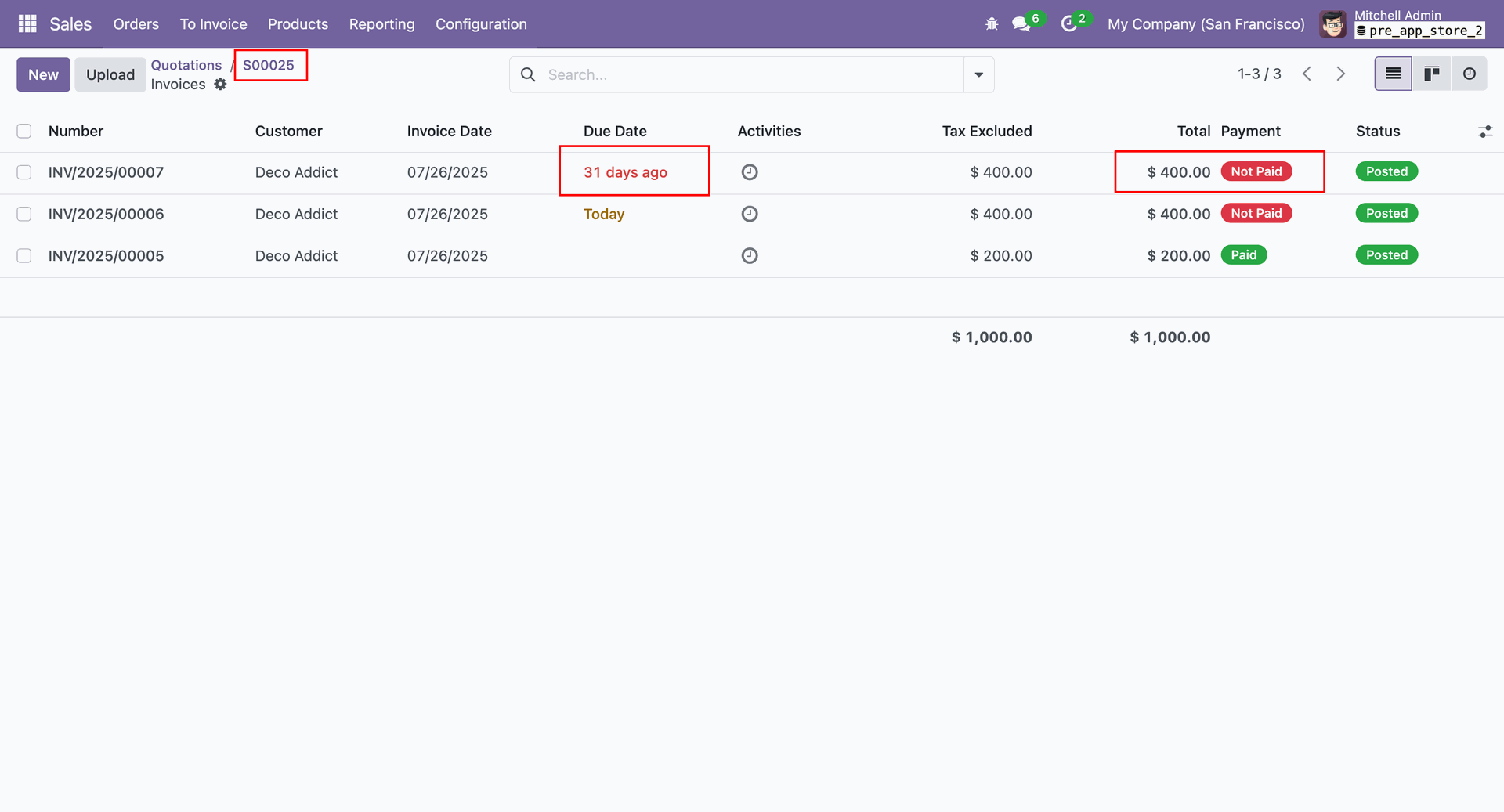This screenshot has width=1504, height=812.
Task: Click the debug bug icon
Action: 992,24
